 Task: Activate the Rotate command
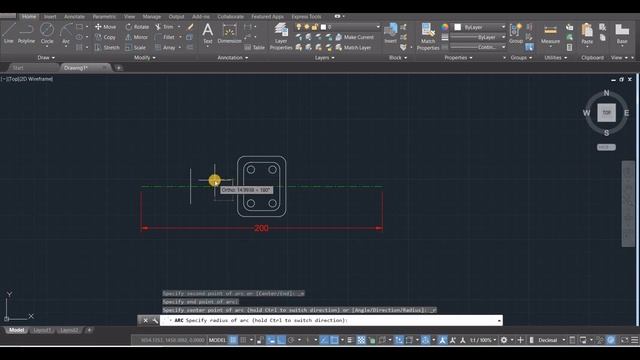pyautogui.click(x=137, y=27)
